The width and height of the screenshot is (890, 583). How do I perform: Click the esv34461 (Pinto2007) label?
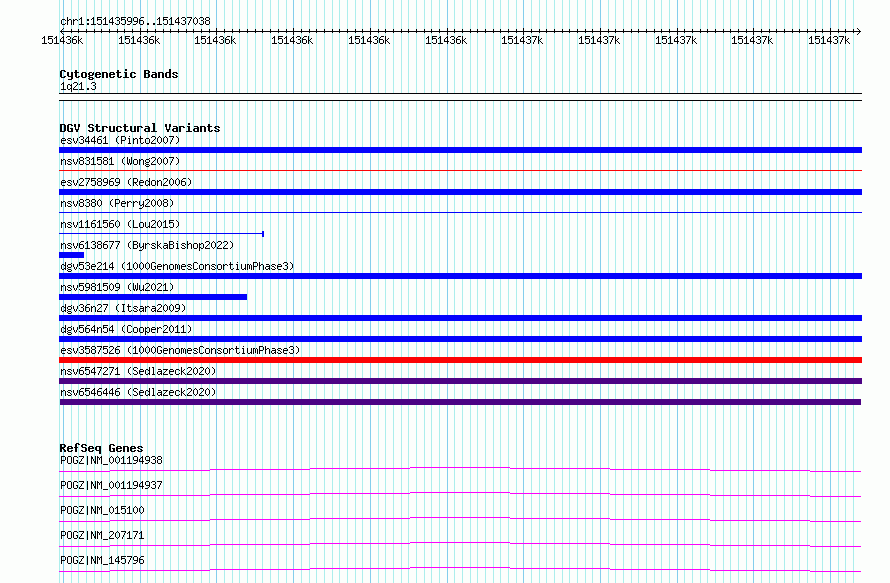[x=120, y=140]
